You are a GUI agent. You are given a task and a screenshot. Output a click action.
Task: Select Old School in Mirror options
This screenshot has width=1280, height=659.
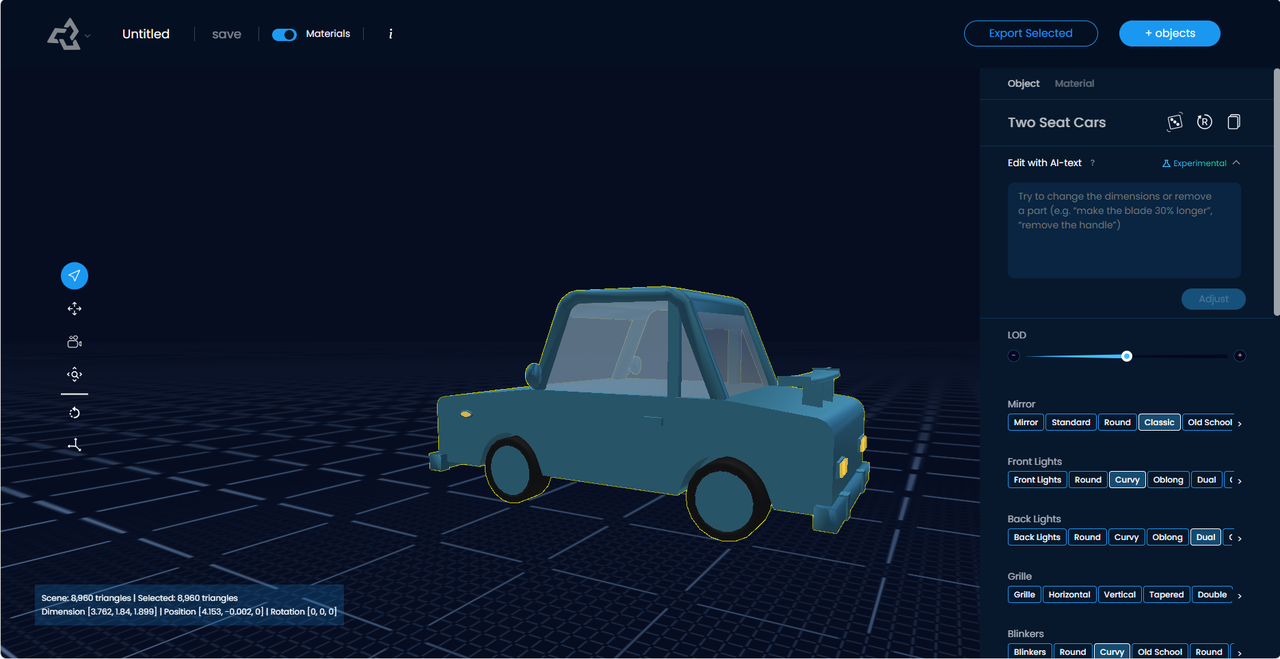(1208, 422)
